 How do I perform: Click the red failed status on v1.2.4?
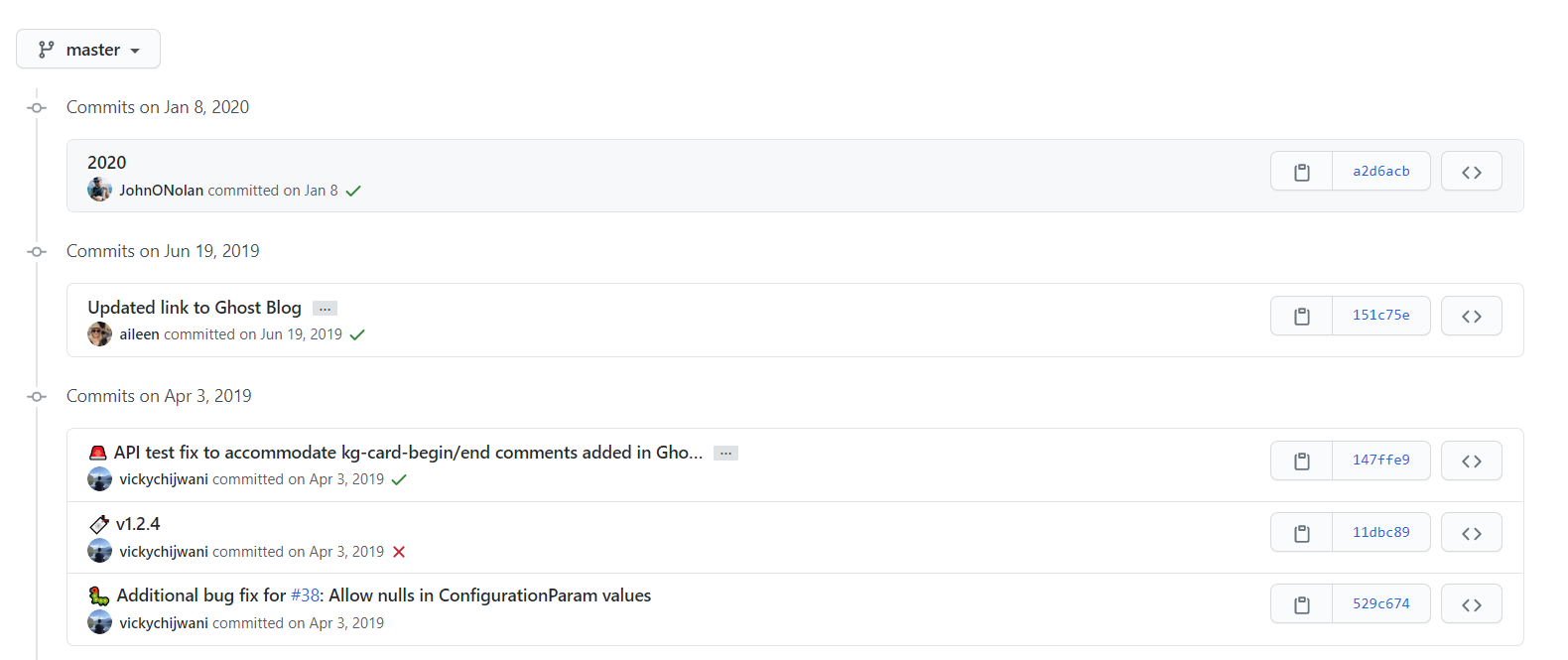point(399,552)
